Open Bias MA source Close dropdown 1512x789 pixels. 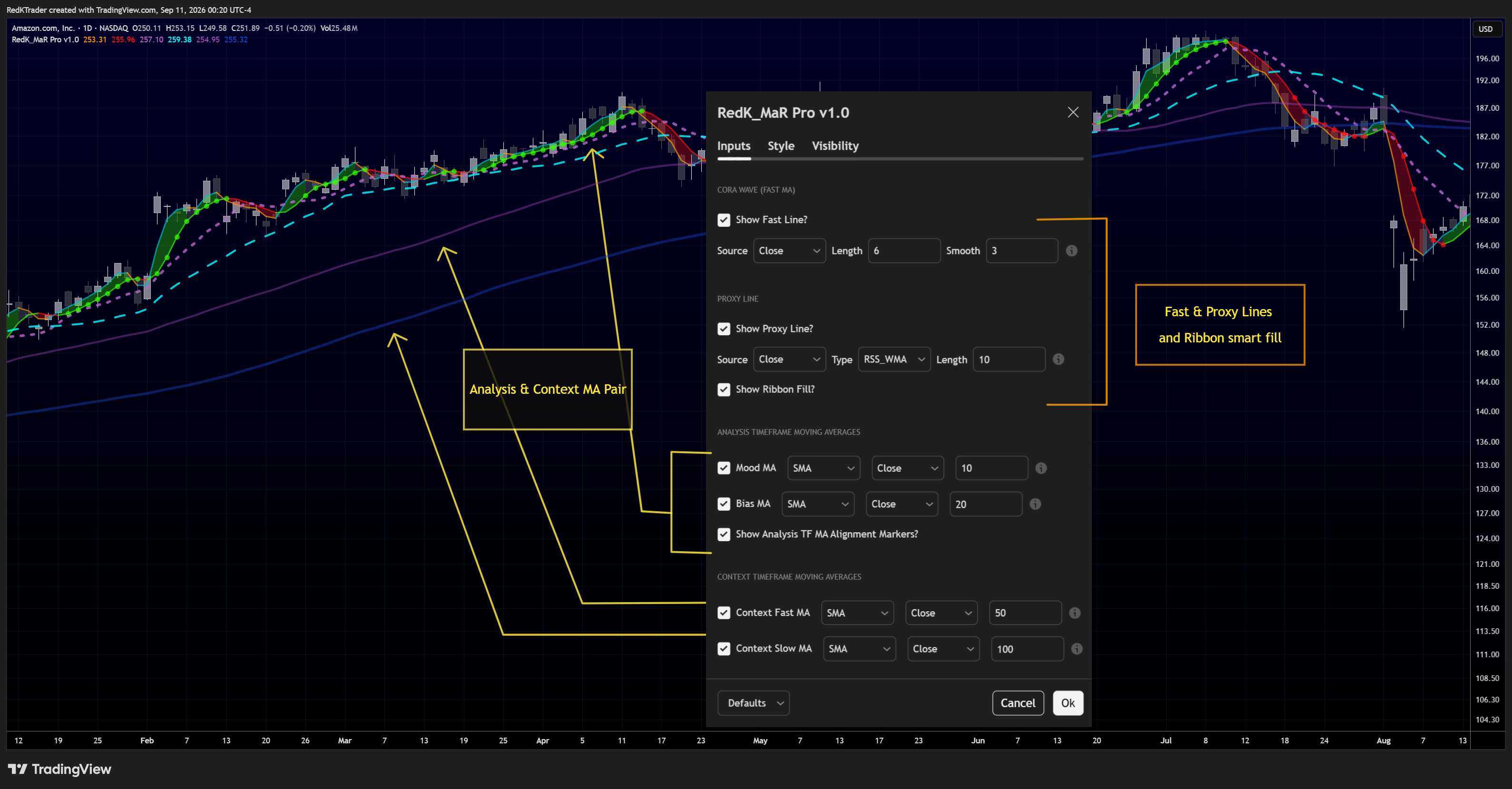[x=902, y=504]
